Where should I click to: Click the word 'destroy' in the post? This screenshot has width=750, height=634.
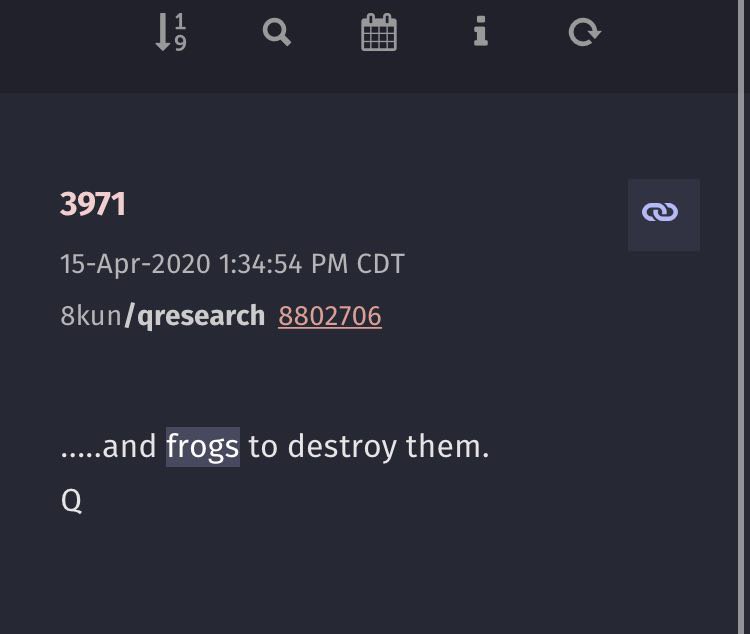[342, 446]
